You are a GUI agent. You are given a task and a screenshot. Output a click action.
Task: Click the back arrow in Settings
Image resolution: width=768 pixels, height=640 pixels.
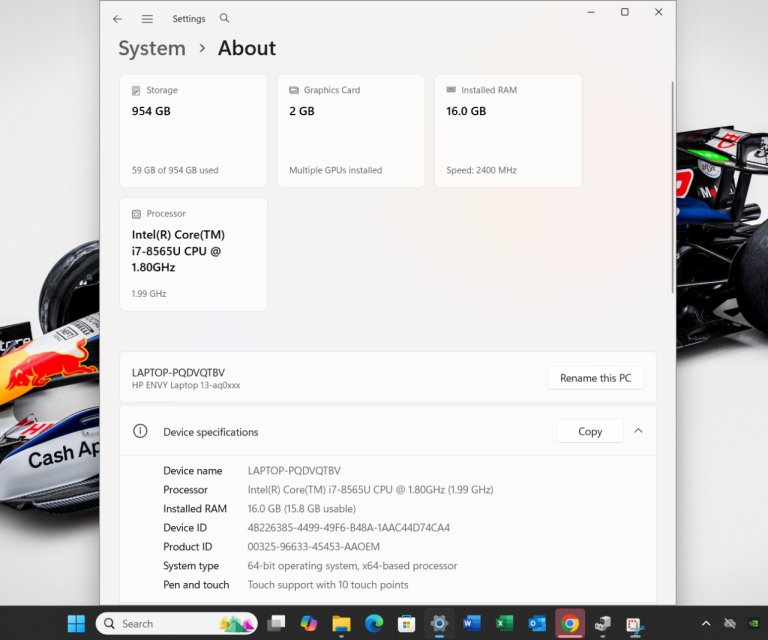[x=118, y=19]
